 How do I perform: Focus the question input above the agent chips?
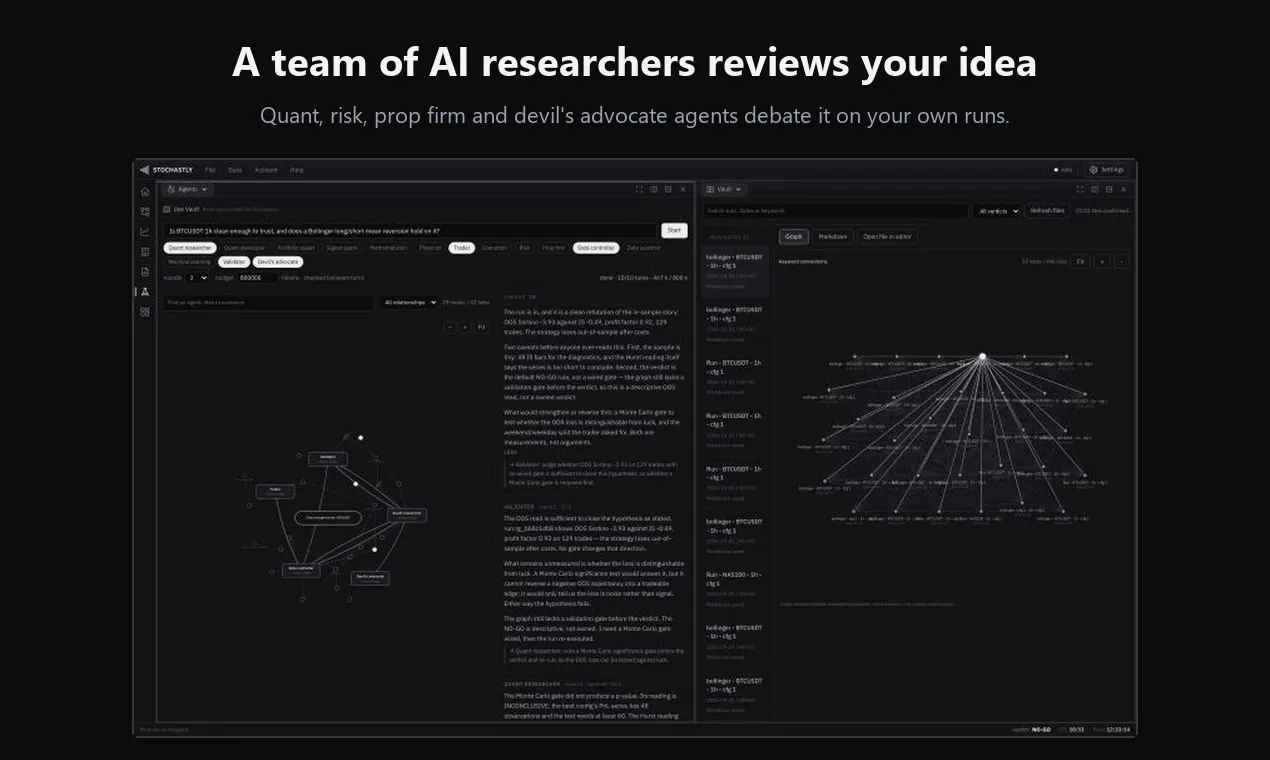(x=409, y=230)
